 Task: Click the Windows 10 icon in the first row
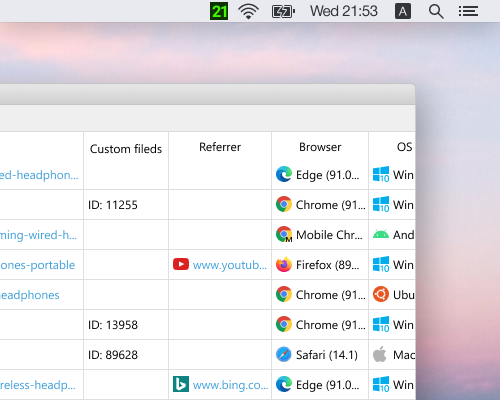381,174
